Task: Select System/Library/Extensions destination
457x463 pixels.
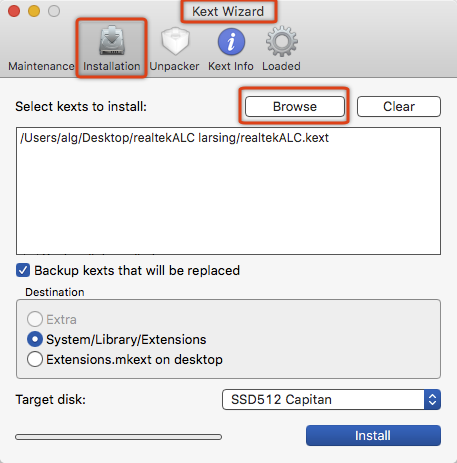Action: [35, 339]
